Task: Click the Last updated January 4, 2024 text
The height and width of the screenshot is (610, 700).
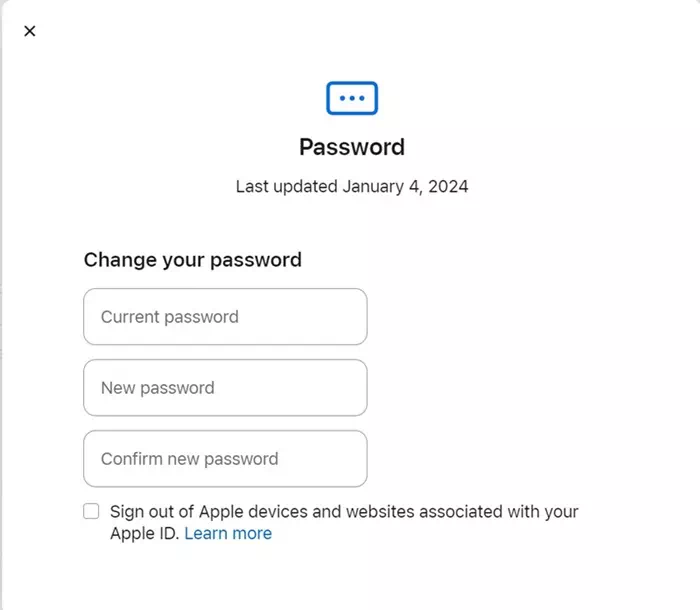Action: click(x=352, y=186)
